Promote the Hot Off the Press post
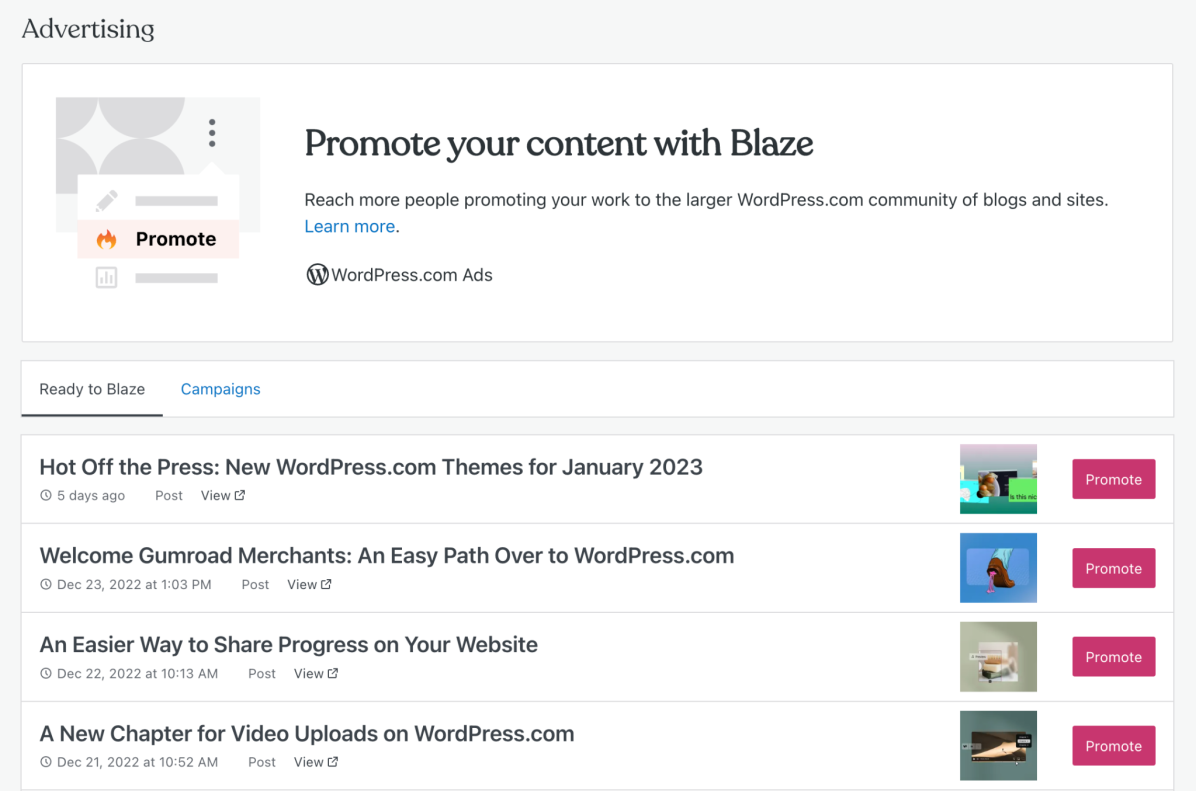The width and height of the screenshot is (1196, 791). coord(1113,479)
